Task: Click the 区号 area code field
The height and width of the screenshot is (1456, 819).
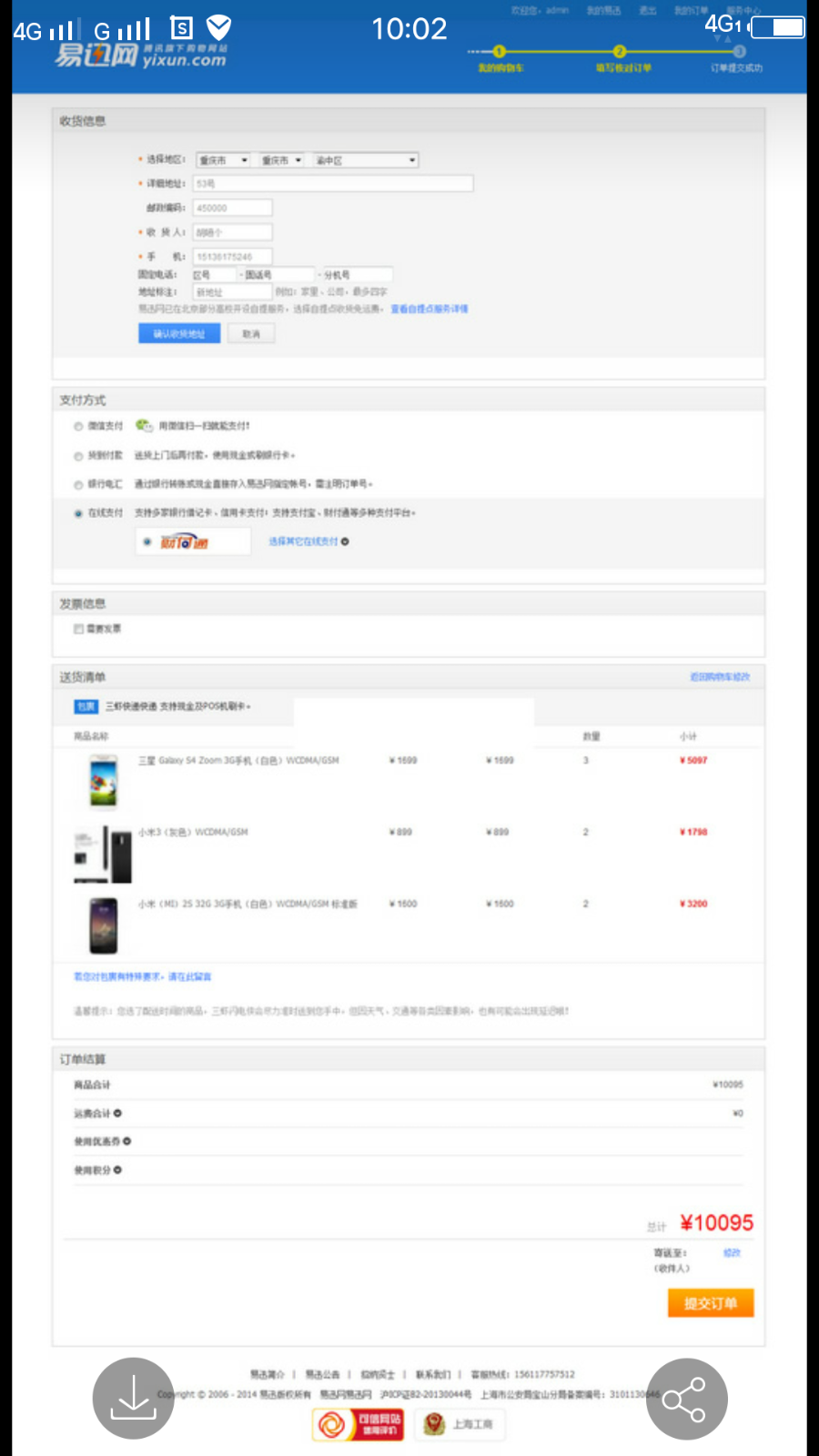Action: pos(214,275)
